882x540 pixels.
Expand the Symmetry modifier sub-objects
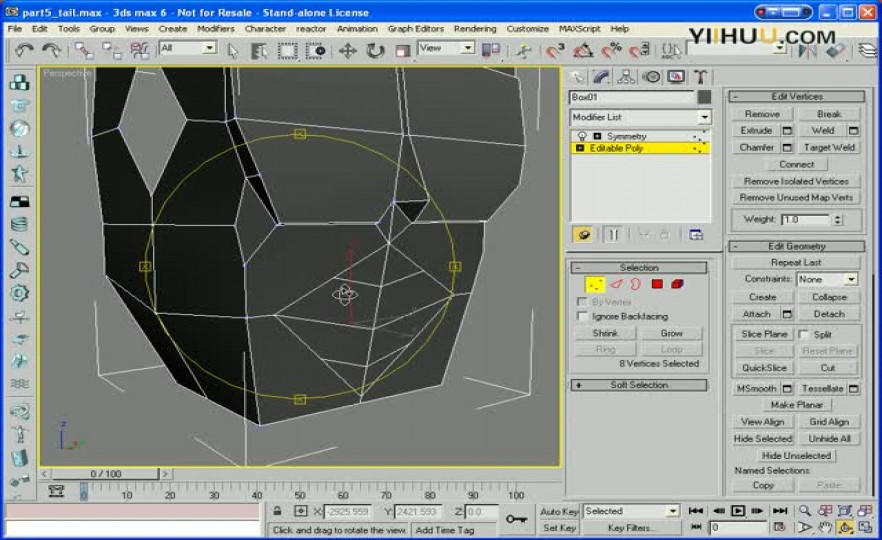pos(597,136)
